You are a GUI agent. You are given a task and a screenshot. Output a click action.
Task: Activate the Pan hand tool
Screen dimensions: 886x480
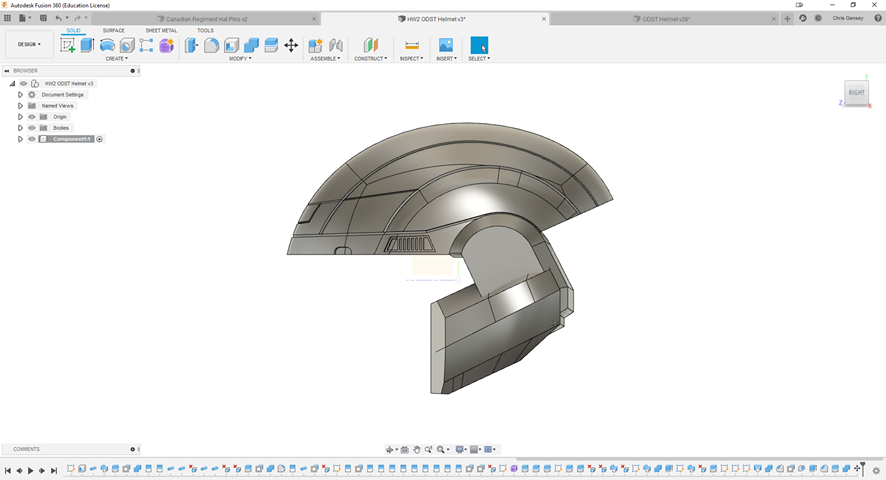(416, 449)
